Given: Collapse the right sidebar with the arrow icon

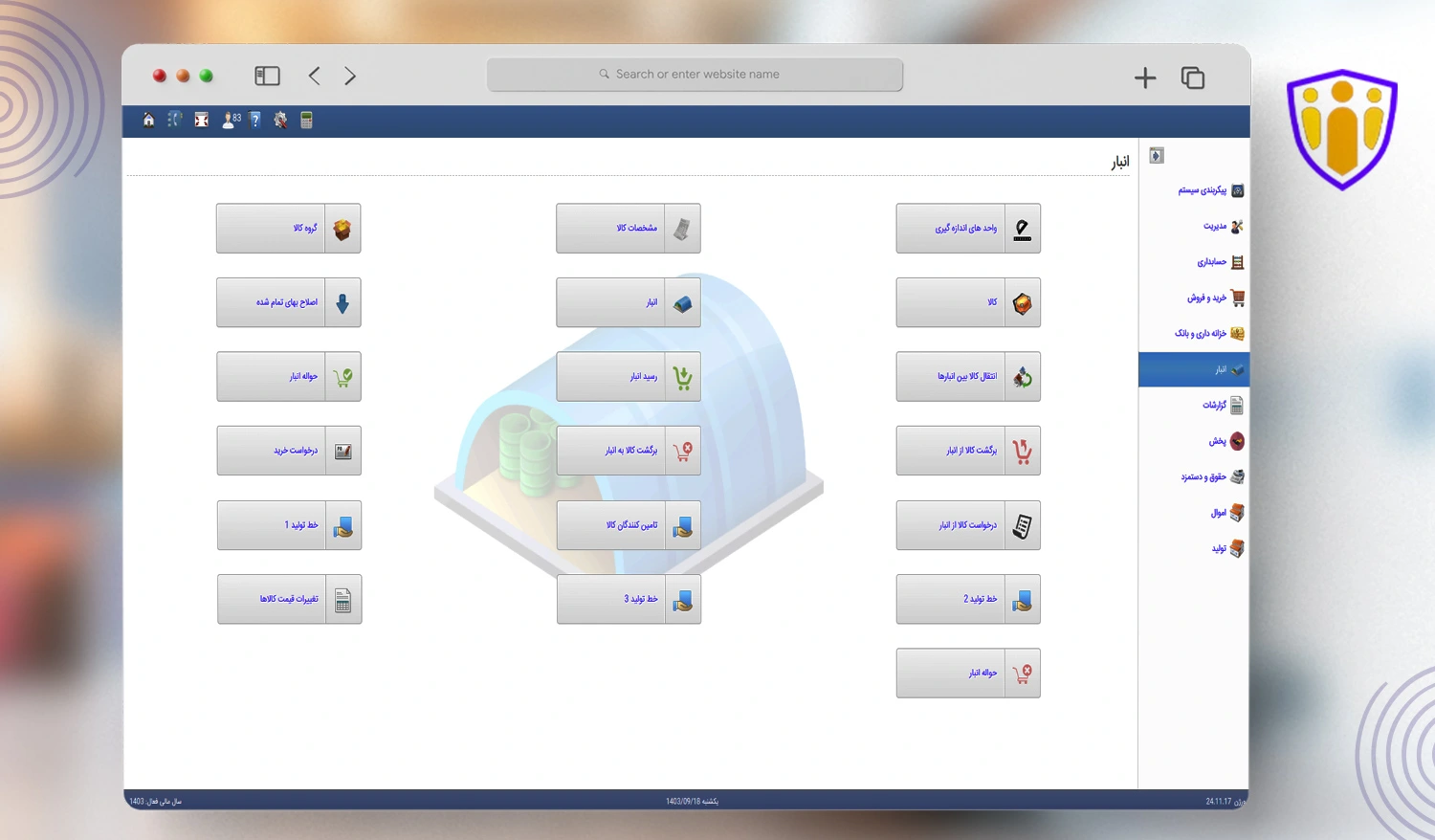Looking at the screenshot, I should [x=1156, y=156].
